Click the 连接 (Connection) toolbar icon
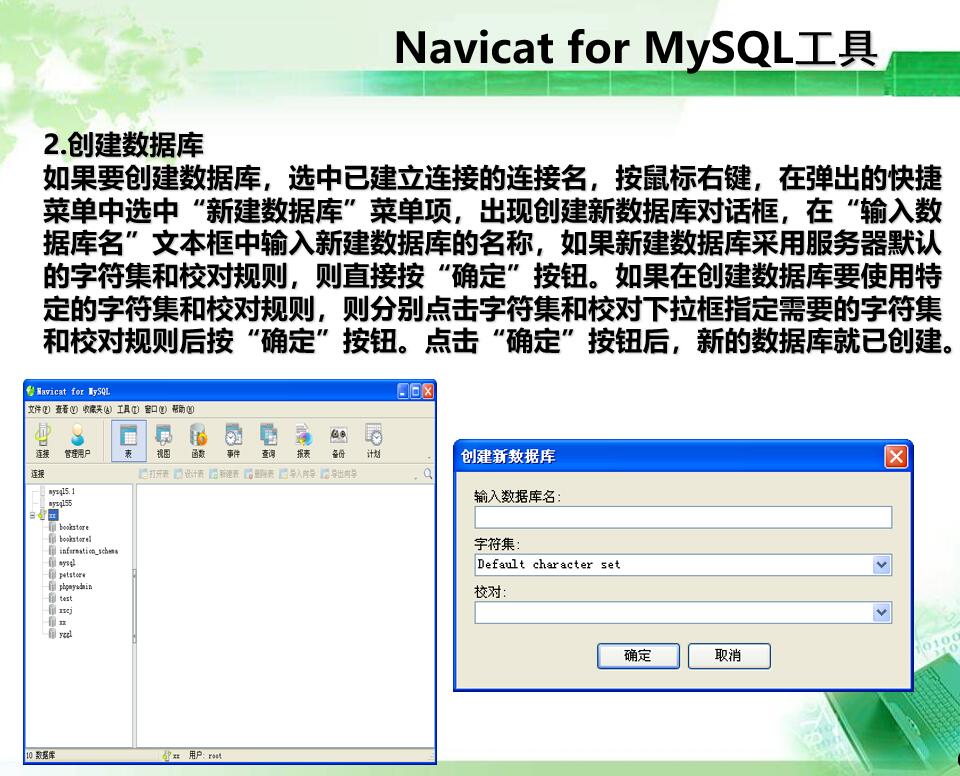The image size is (960, 776). click(42, 440)
